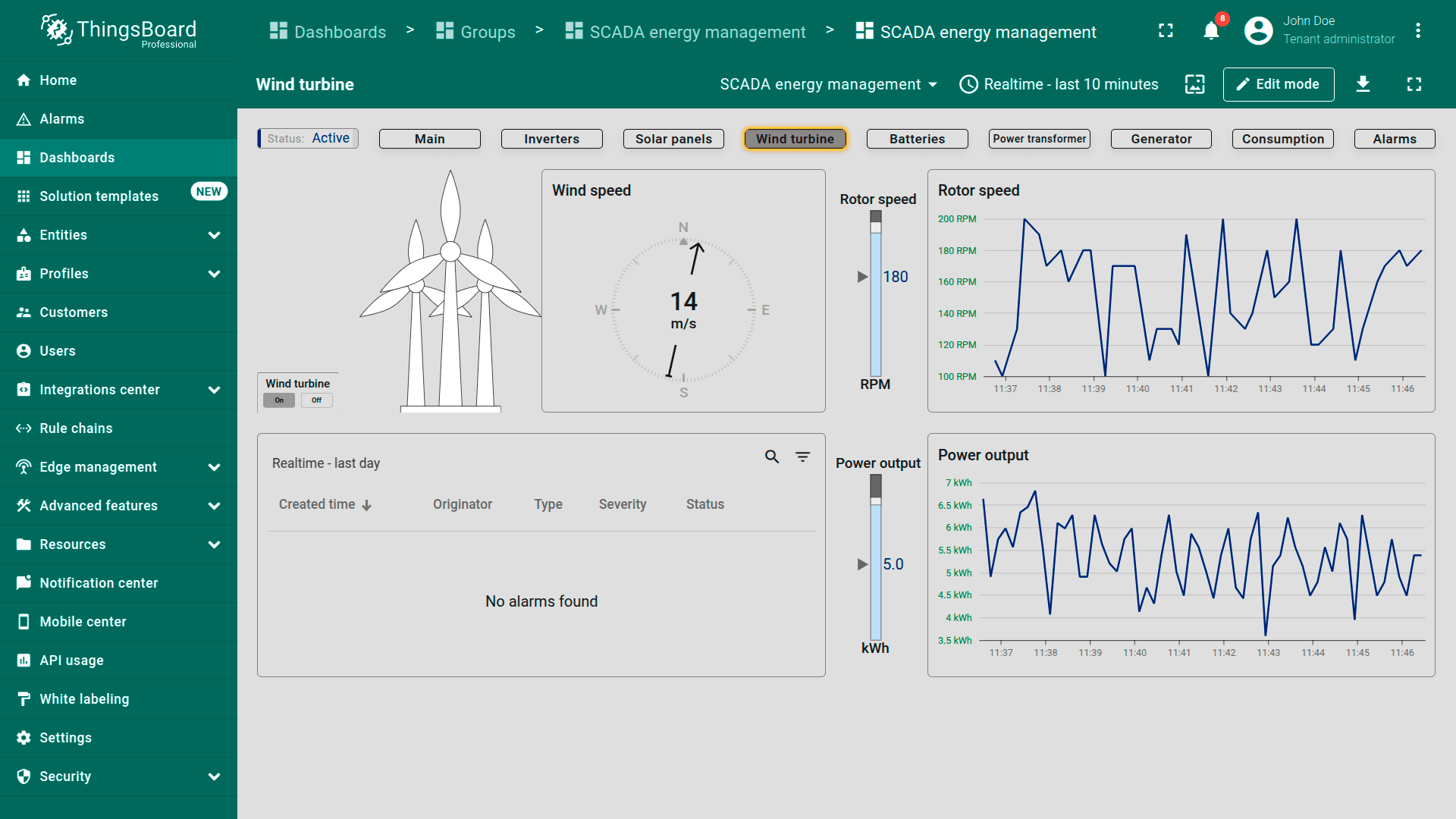
Task: Click the dashboard image update icon
Action: (x=1194, y=84)
